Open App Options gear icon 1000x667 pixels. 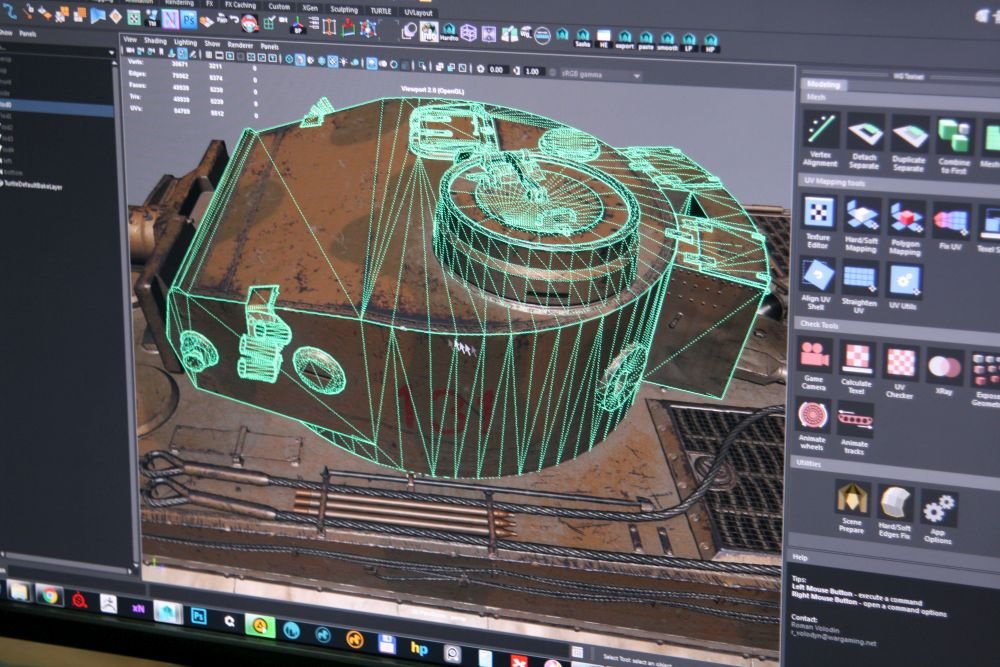coord(939,508)
